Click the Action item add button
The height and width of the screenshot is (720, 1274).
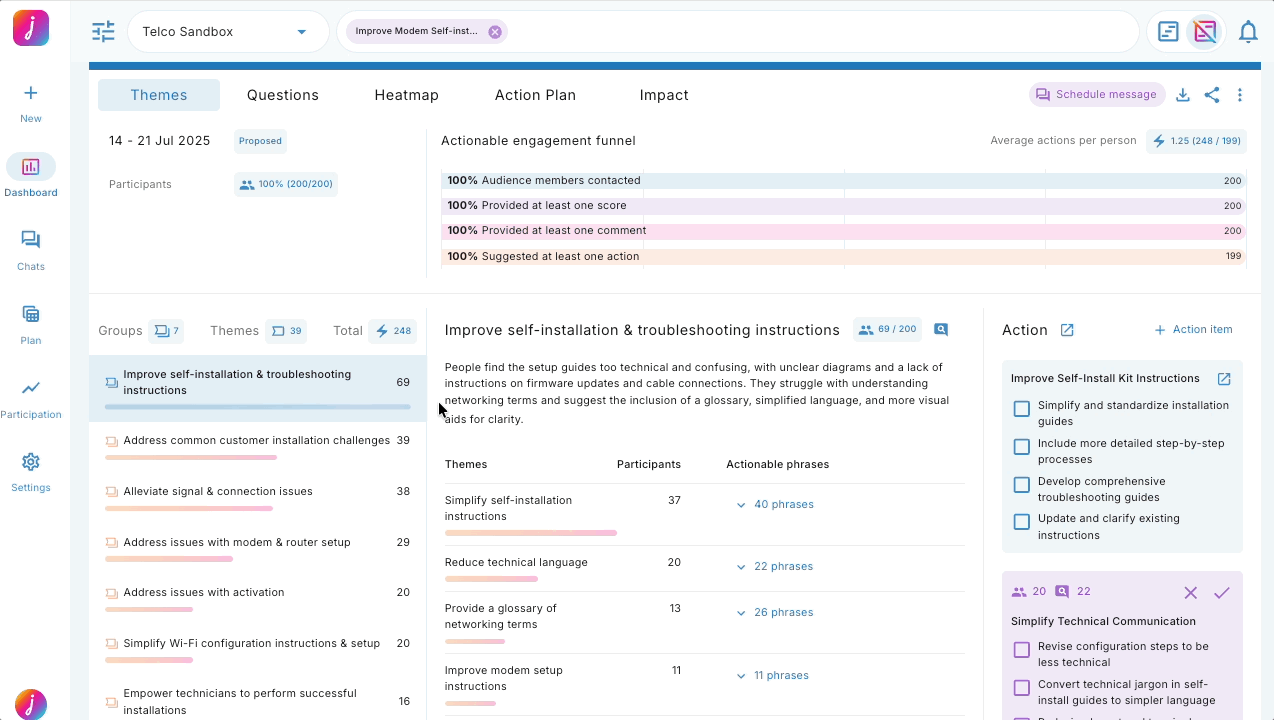(1193, 330)
